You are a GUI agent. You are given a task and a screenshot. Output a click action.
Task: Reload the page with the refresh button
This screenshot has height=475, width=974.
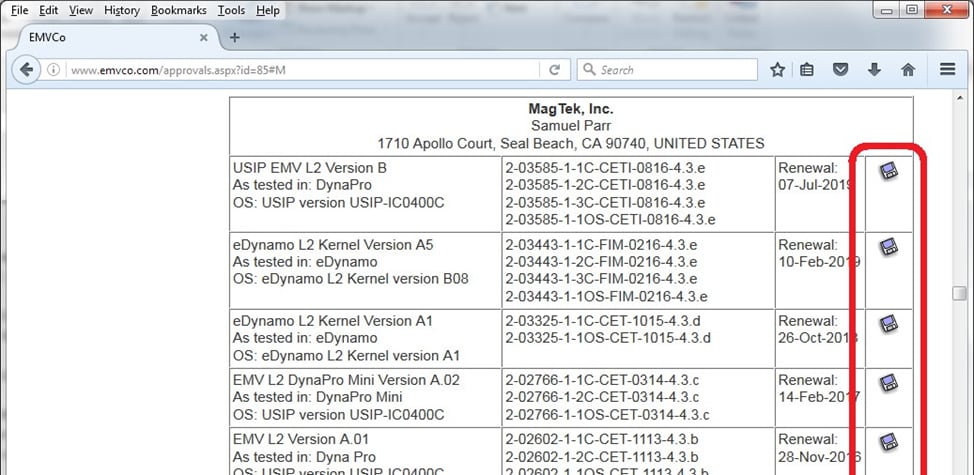pyautogui.click(x=555, y=70)
